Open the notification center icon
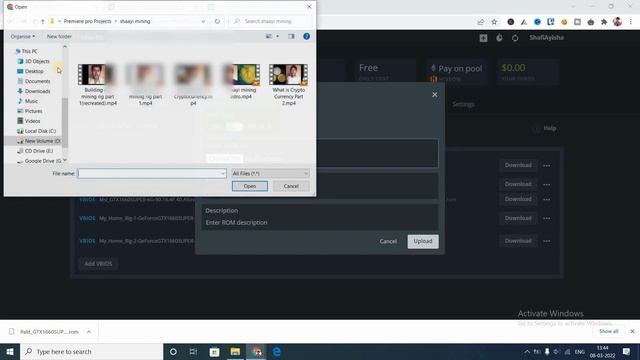 coord(627,351)
